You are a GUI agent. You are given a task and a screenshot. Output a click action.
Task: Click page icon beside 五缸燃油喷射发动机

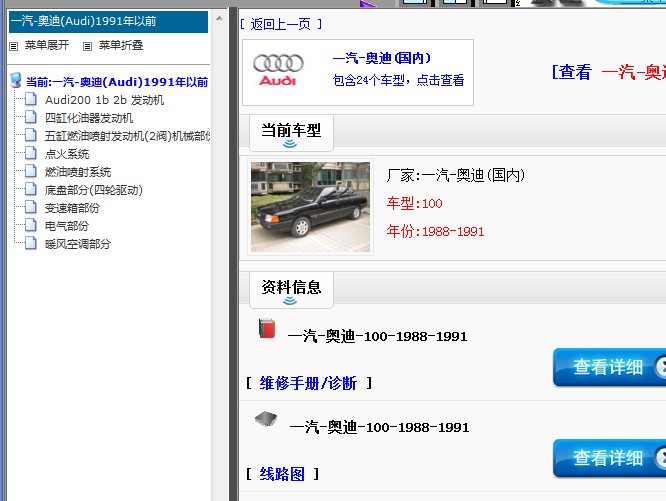(x=31, y=135)
